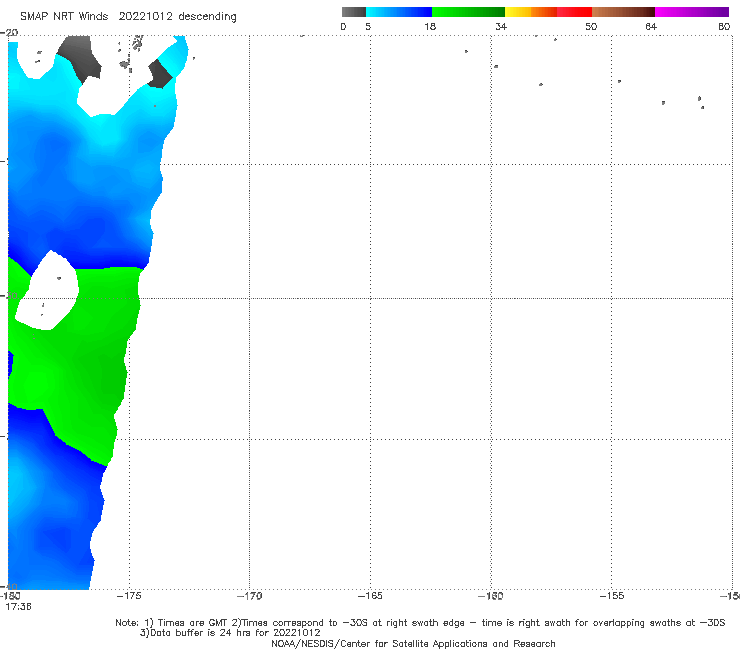This screenshot has height=650, width=740.
Task: Click the latitude label '-20' at top left
Action: pyautogui.click(x=9, y=33)
